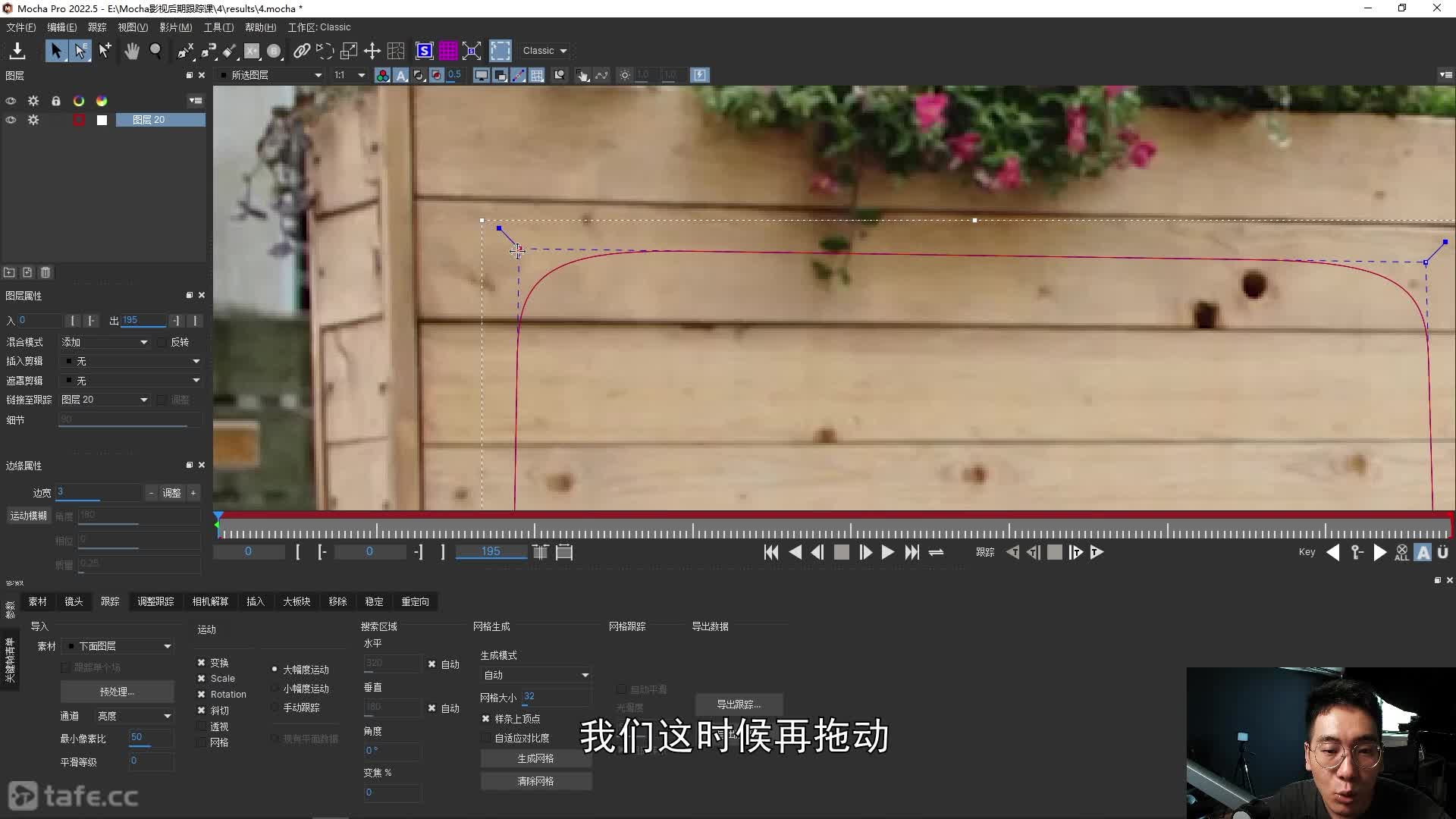The height and width of the screenshot is (819, 1456).
Task: Toggle visibility eye of layer 图层 20
Action: pos(11,120)
